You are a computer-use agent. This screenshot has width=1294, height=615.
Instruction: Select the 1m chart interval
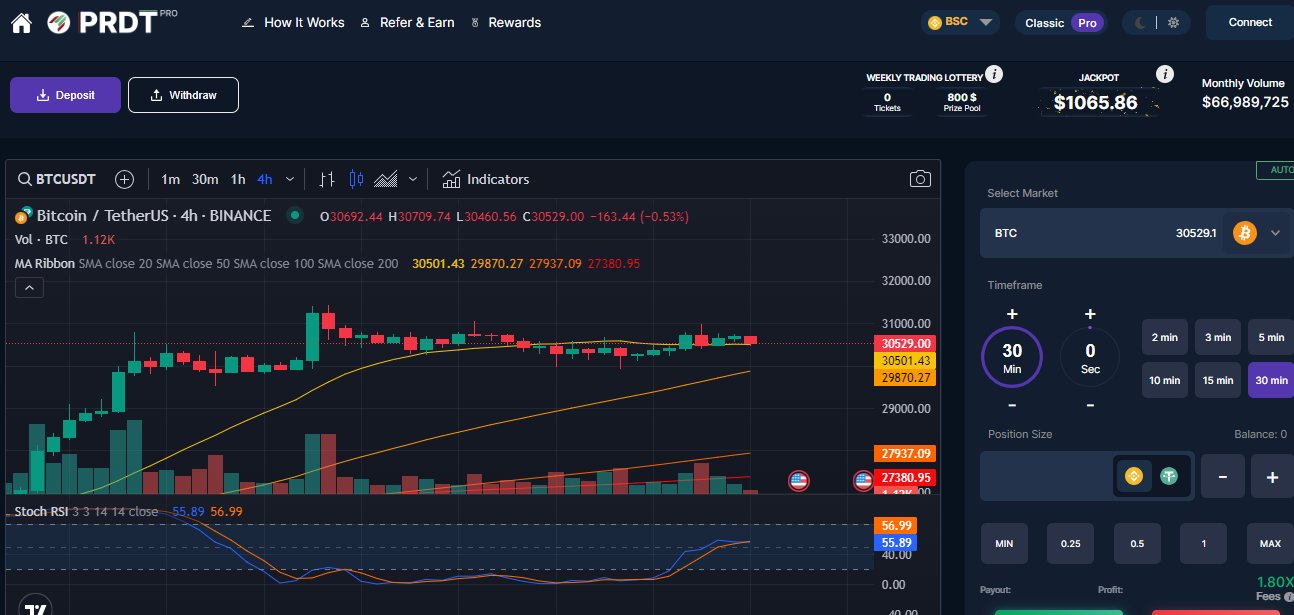point(171,179)
